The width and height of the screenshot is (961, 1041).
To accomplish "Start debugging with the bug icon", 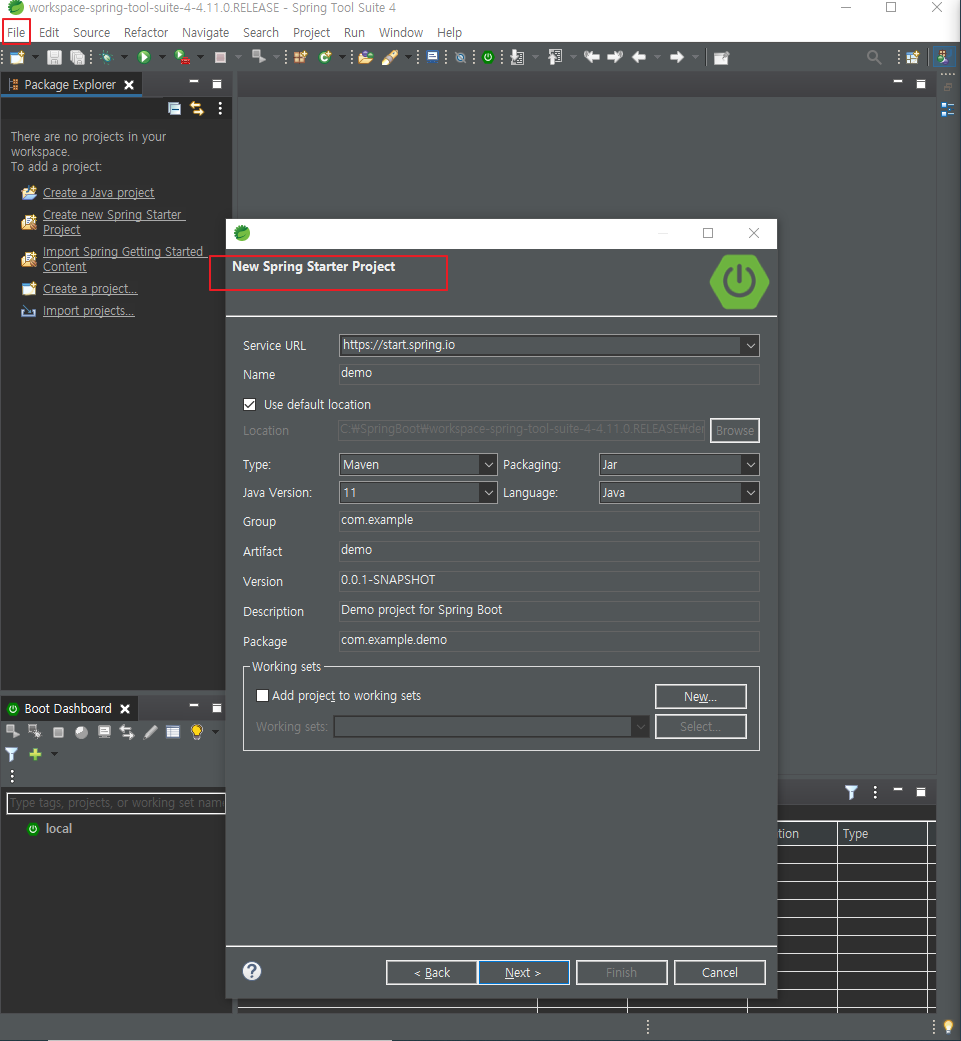I will [106, 58].
